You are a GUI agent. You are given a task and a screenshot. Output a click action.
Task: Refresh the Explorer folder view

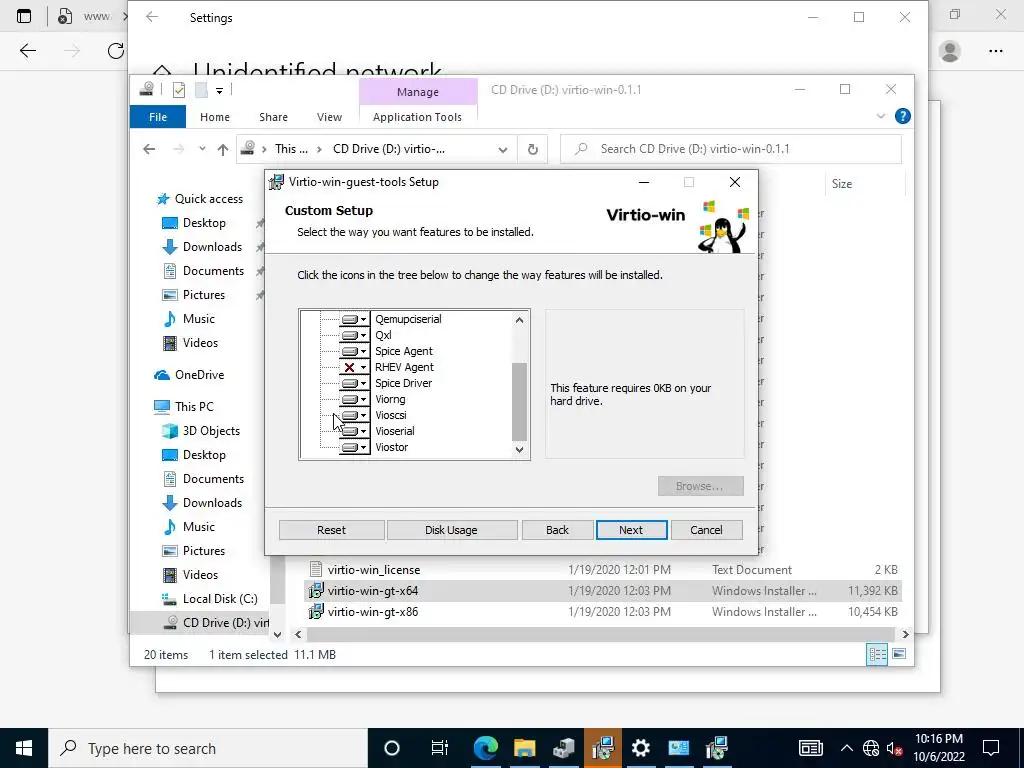pyautogui.click(x=533, y=150)
